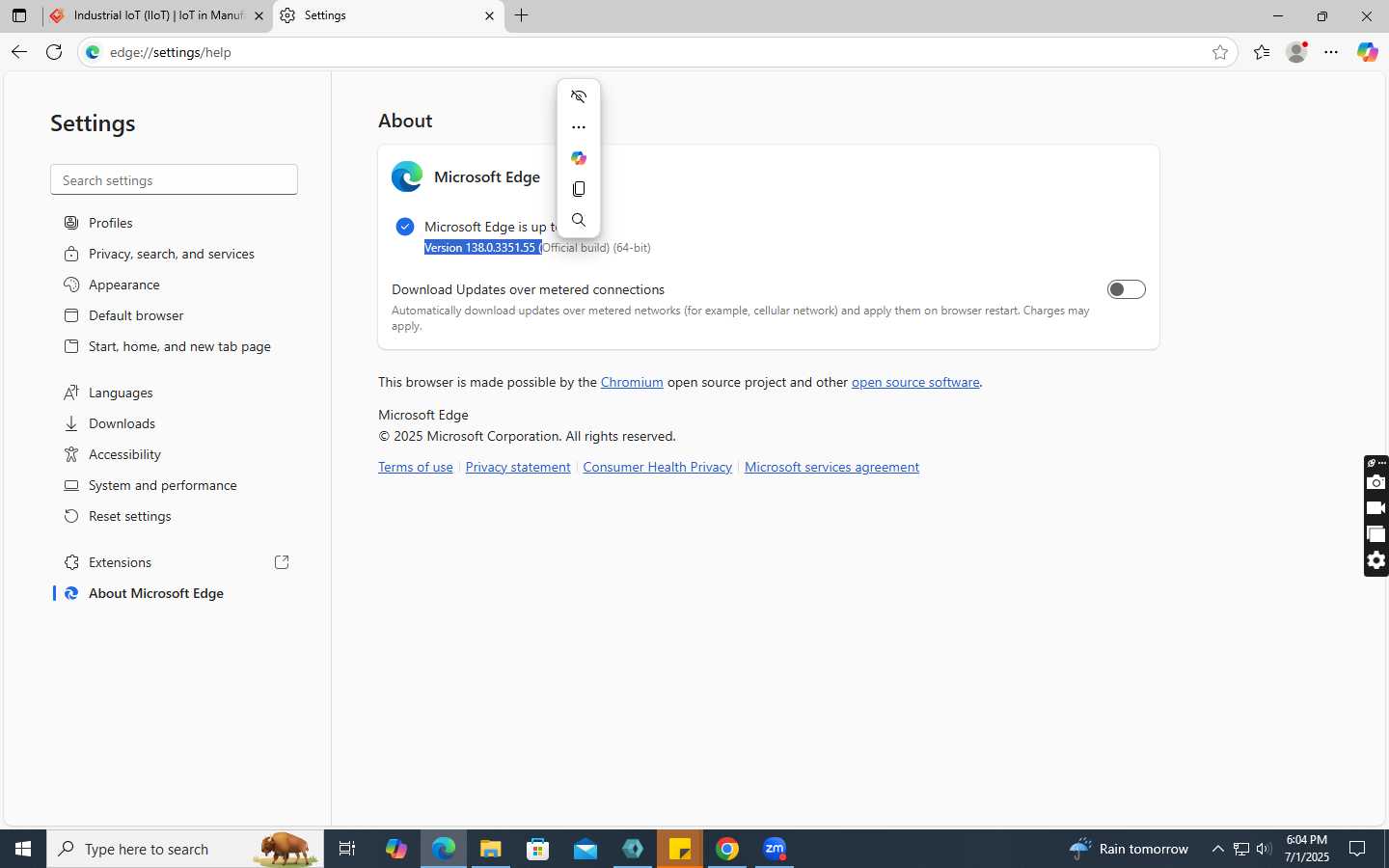Click the address bar URL
The image size is (1389, 868).
click(x=171, y=52)
